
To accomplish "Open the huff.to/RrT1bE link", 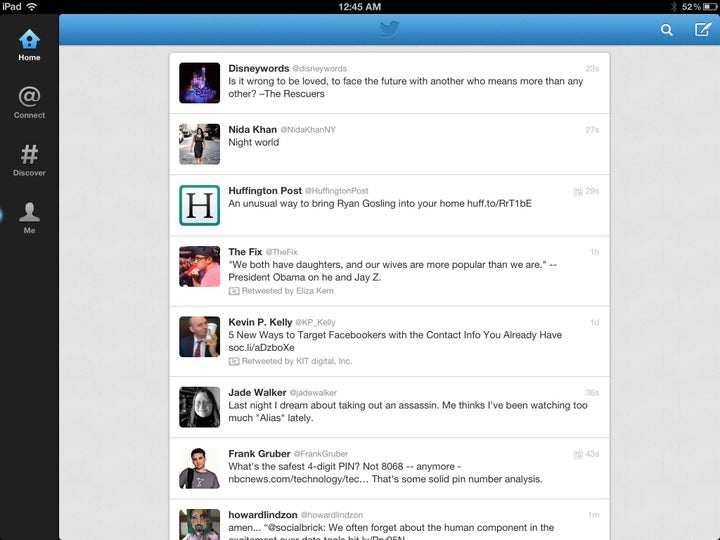I will [499, 203].
